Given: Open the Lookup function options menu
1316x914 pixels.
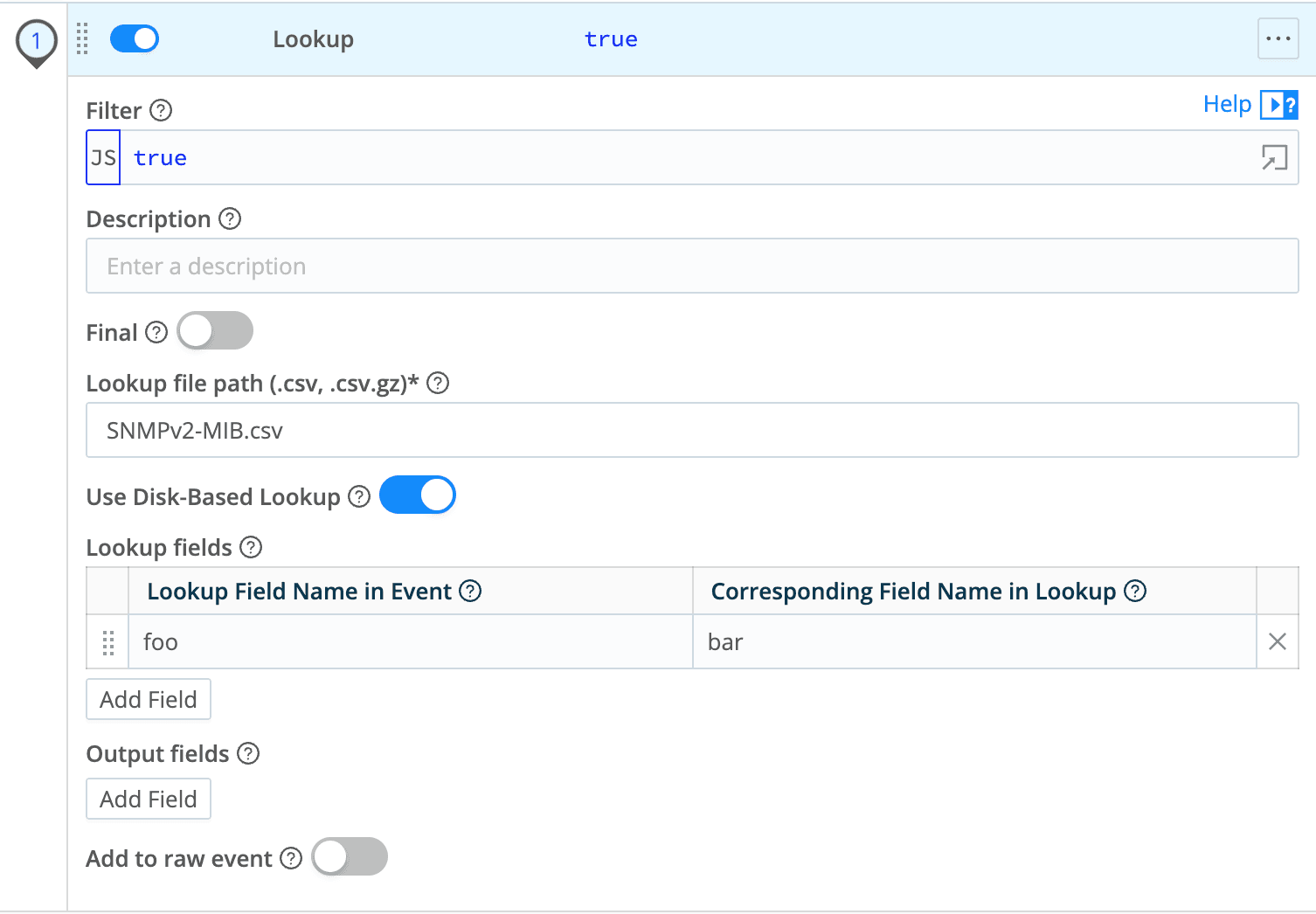Looking at the screenshot, I should (1278, 38).
